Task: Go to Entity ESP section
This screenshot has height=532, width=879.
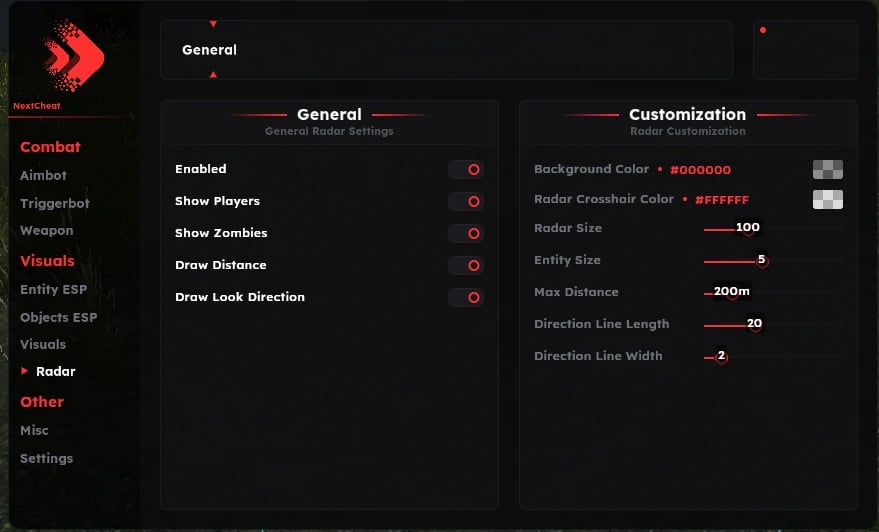Action: pos(53,290)
